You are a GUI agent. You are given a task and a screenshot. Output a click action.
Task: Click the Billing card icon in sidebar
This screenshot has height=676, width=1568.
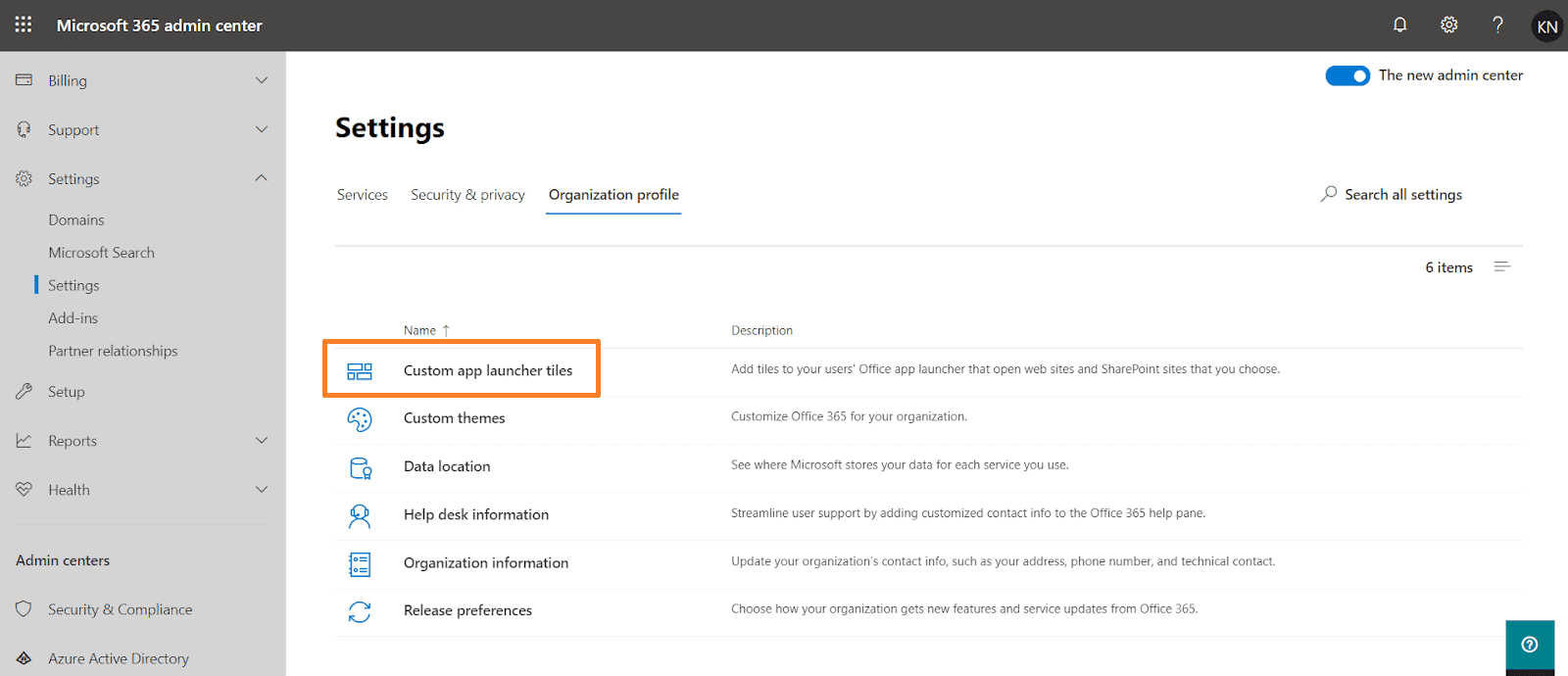[24, 80]
